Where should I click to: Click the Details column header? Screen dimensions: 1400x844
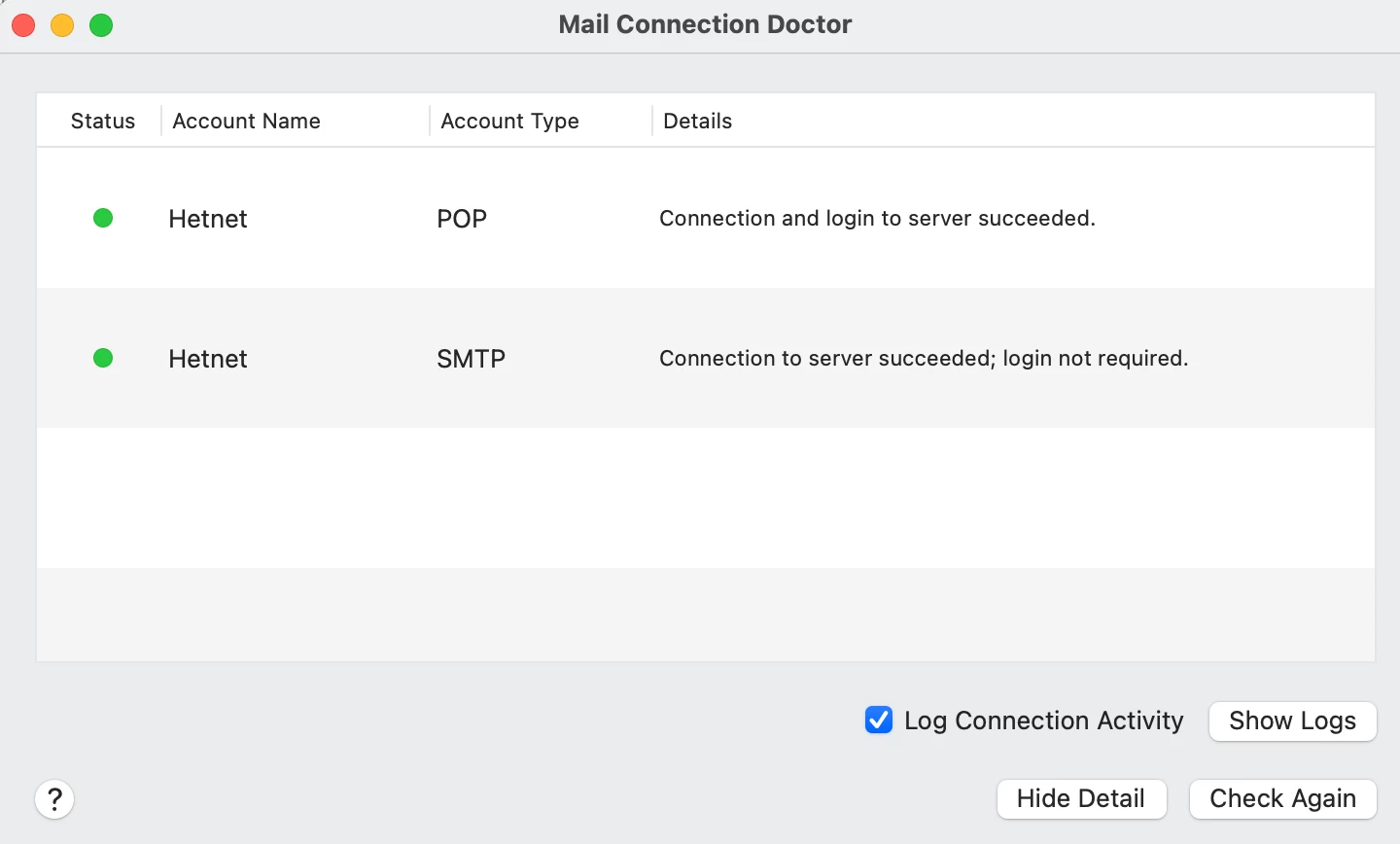697,121
